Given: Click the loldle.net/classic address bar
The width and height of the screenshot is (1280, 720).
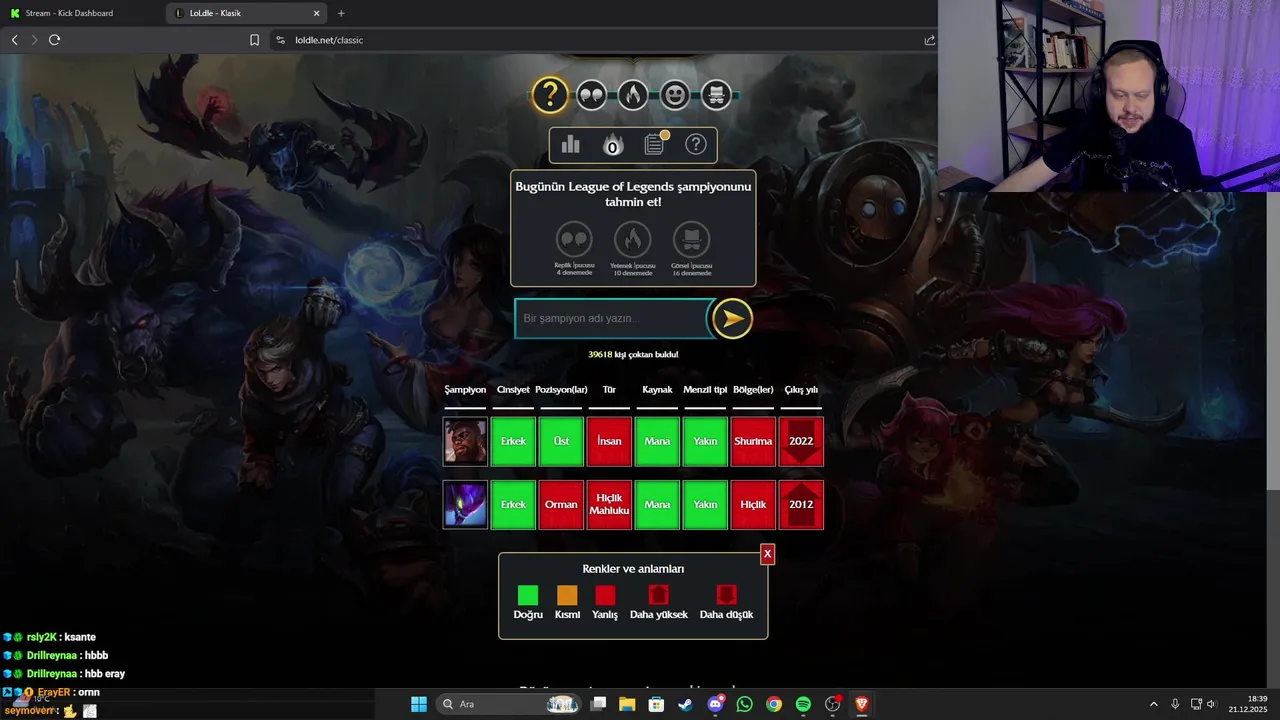Looking at the screenshot, I should [600, 40].
